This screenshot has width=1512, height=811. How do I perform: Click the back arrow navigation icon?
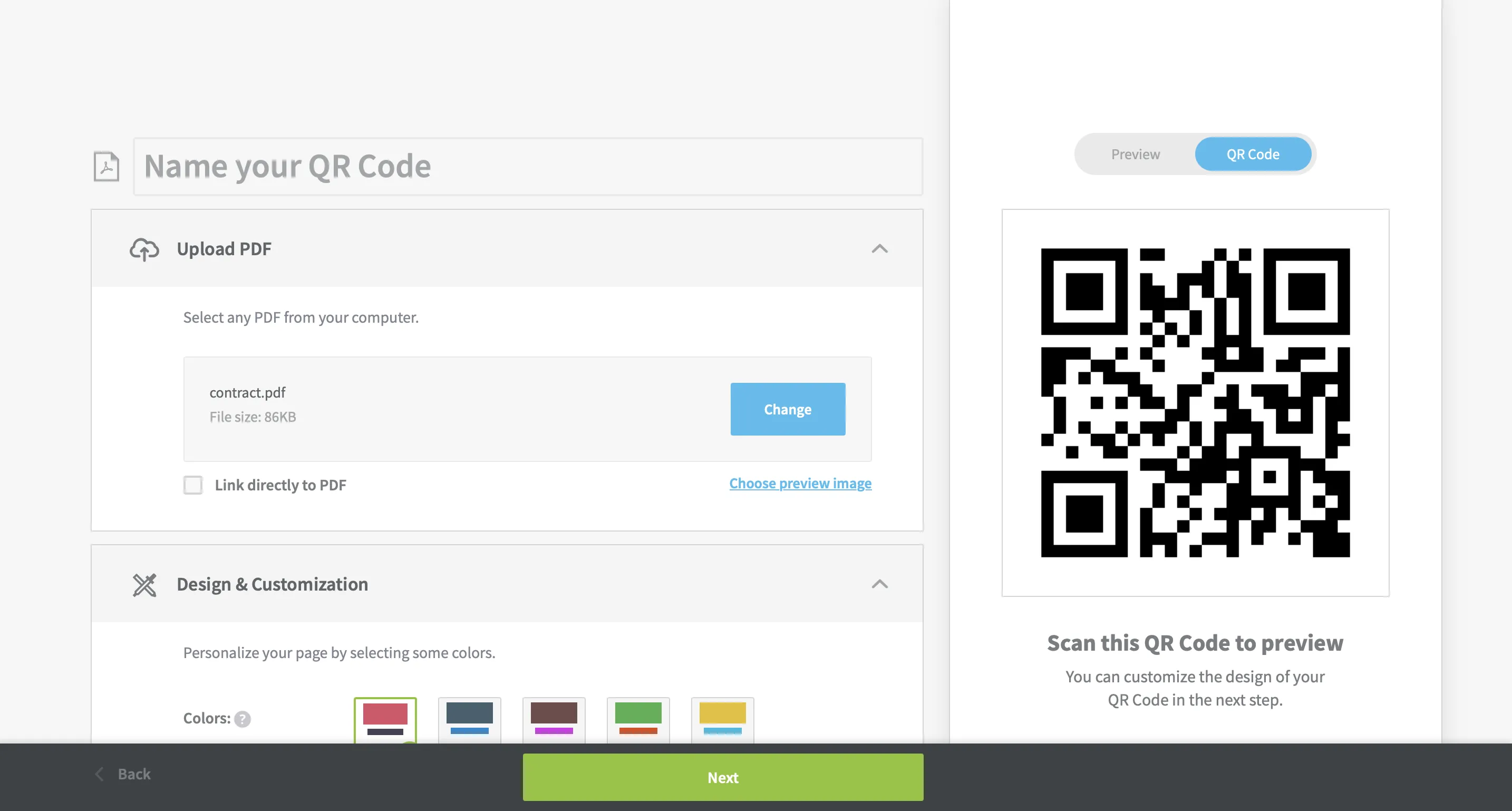(x=99, y=773)
